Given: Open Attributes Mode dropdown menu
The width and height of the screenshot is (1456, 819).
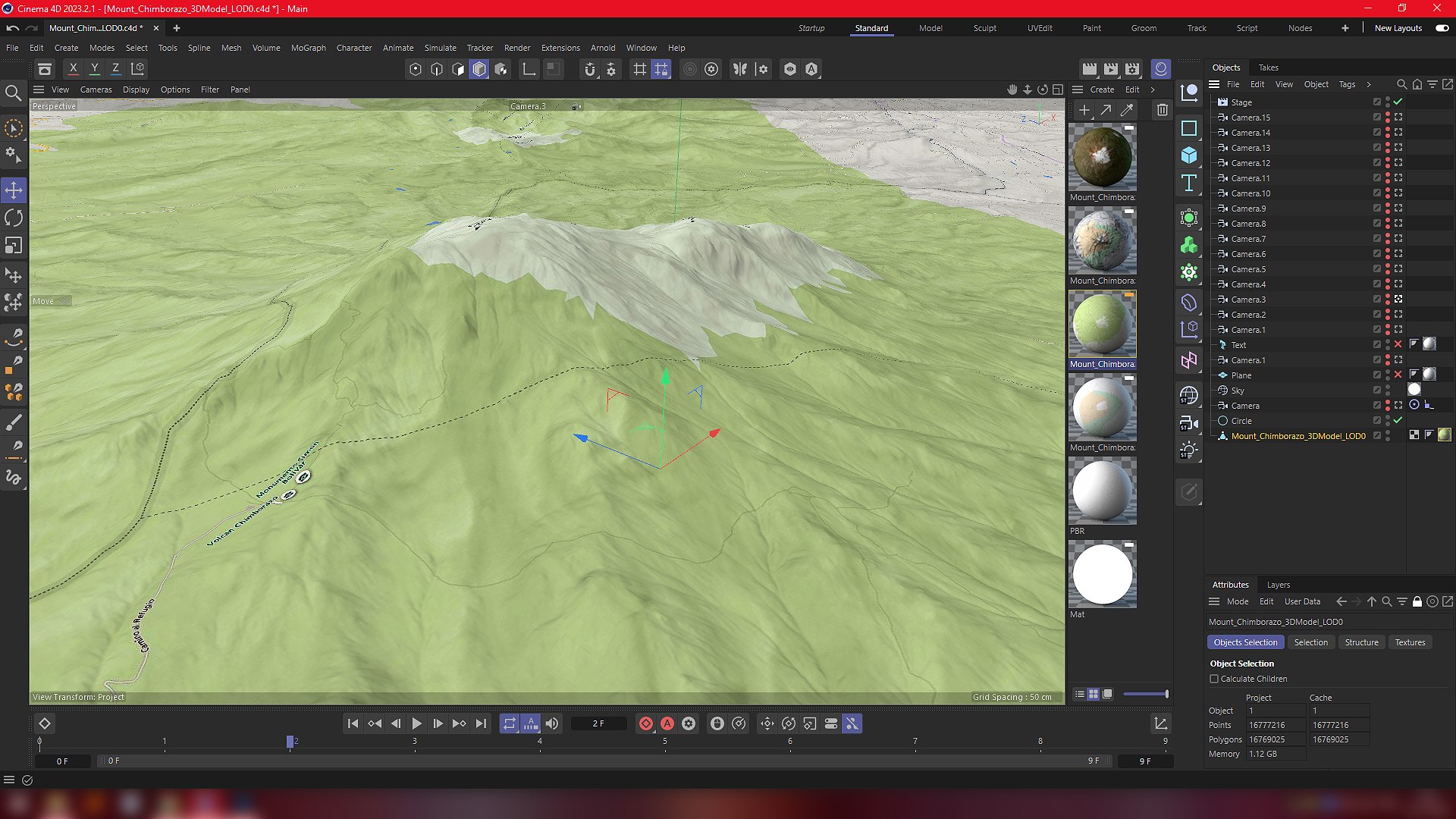Looking at the screenshot, I should [1238, 601].
